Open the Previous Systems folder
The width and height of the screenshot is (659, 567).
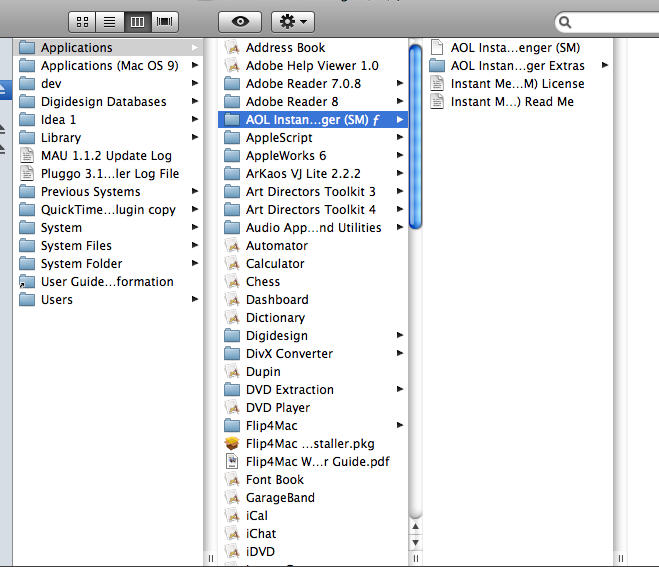point(108,192)
